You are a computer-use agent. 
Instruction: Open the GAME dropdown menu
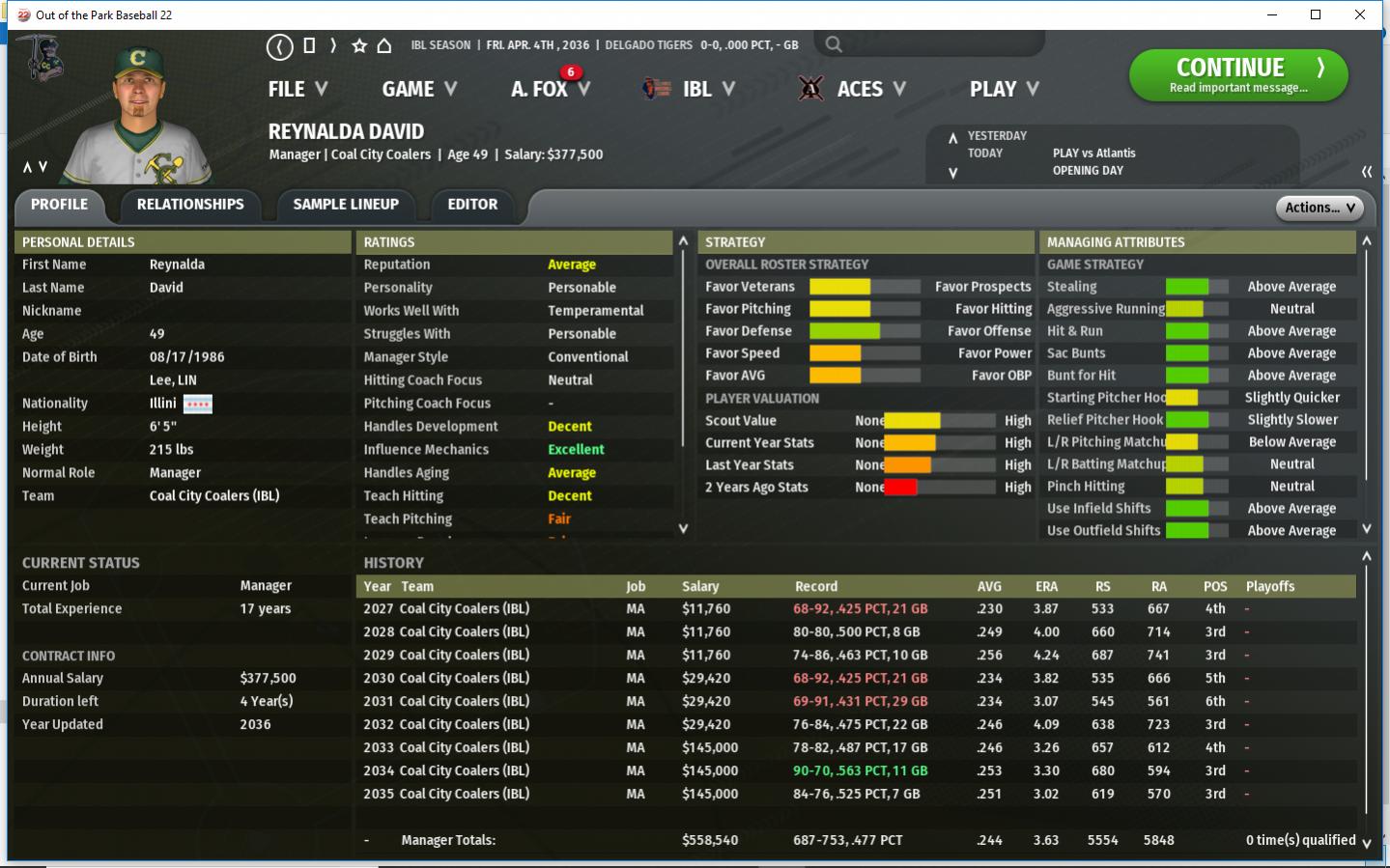tap(419, 89)
